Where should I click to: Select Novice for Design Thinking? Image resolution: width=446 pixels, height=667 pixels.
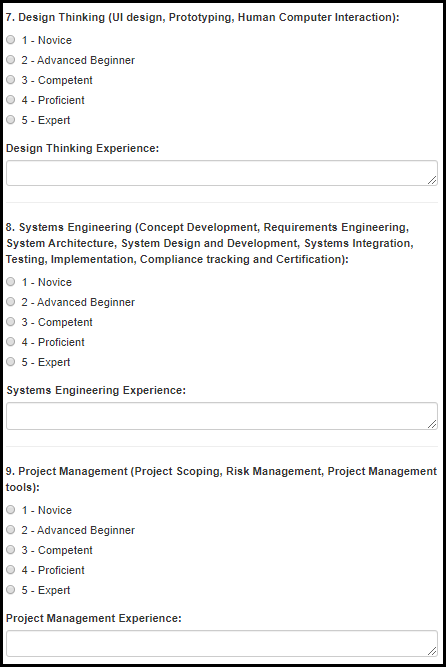pos(11,40)
